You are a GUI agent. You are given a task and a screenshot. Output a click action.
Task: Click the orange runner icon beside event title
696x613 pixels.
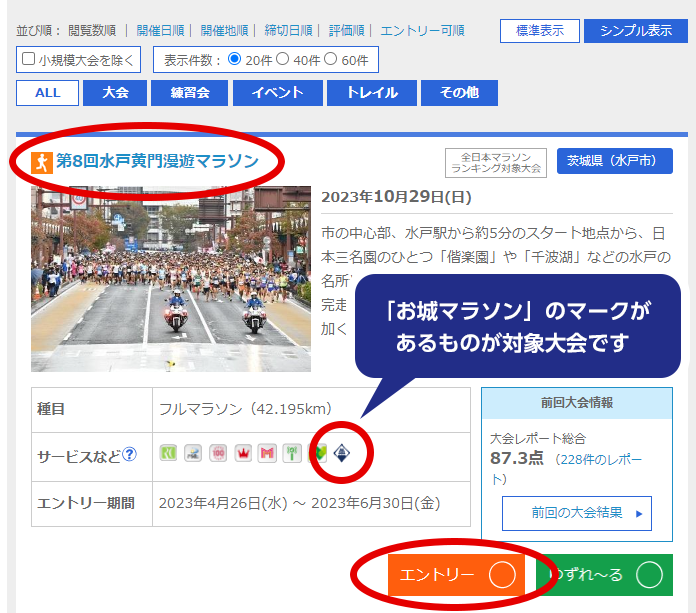[x=41, y=161]
